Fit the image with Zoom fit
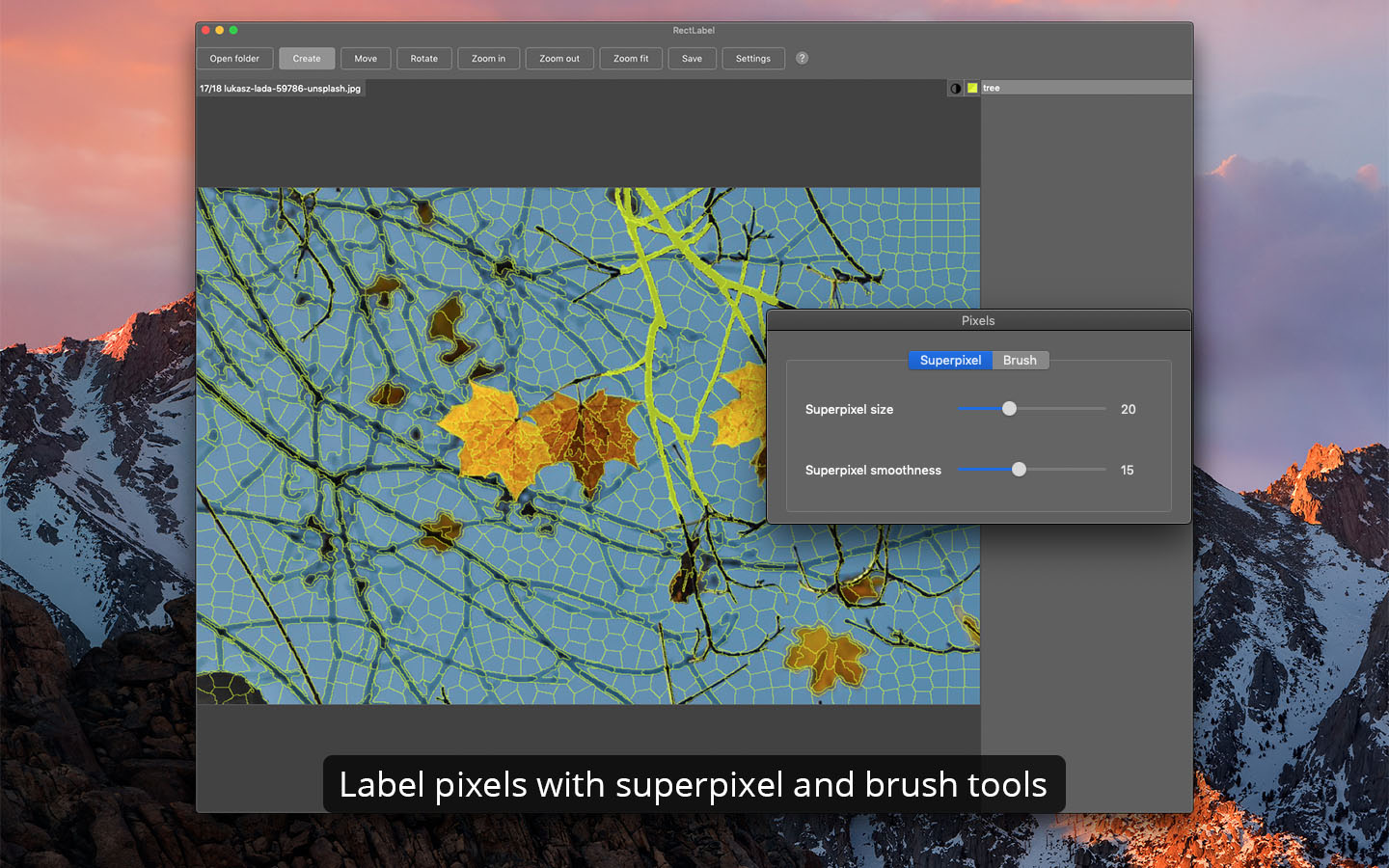The image size is (1389, 868). coord(631,59)
